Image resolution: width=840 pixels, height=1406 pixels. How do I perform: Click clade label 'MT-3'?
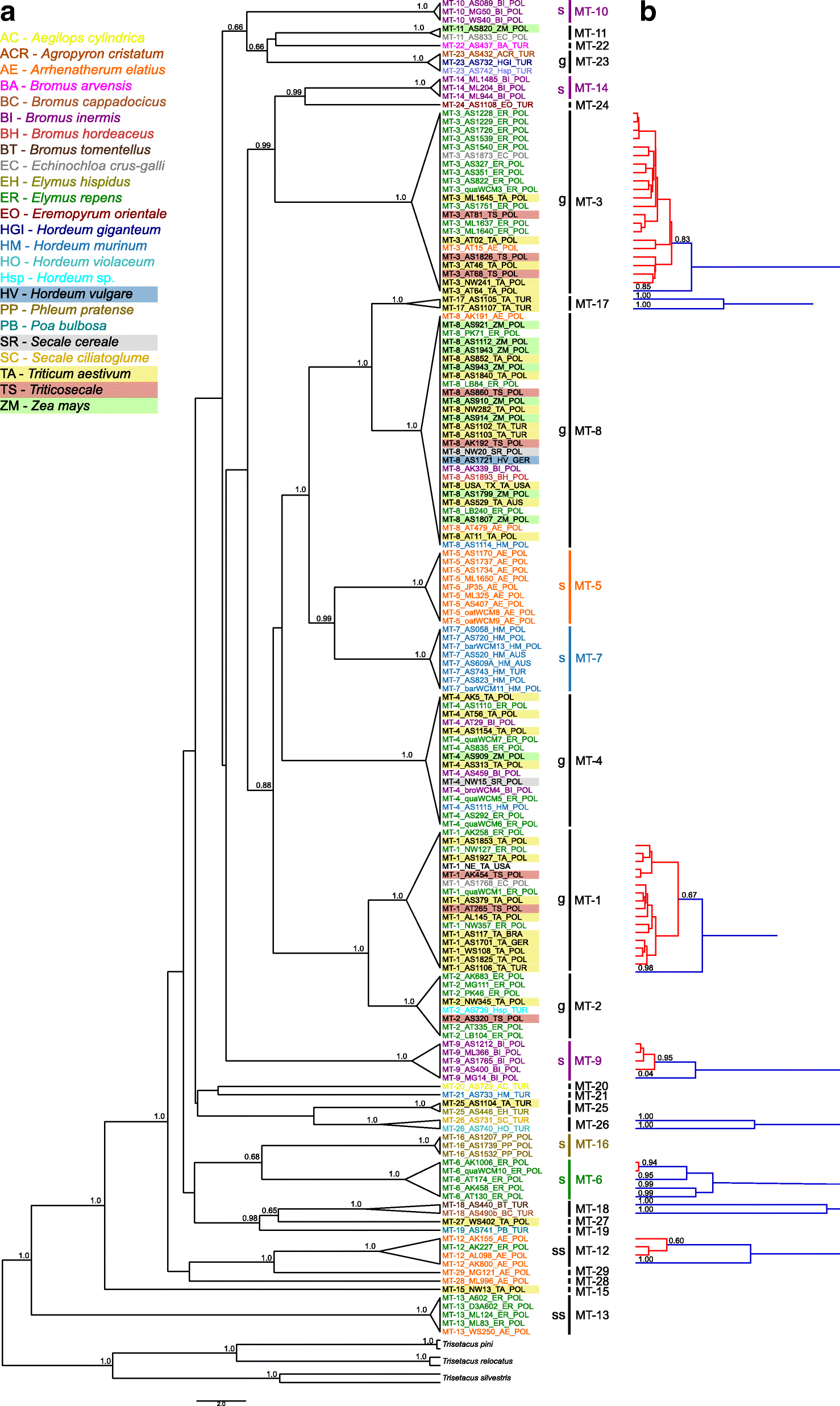(589, 202)
